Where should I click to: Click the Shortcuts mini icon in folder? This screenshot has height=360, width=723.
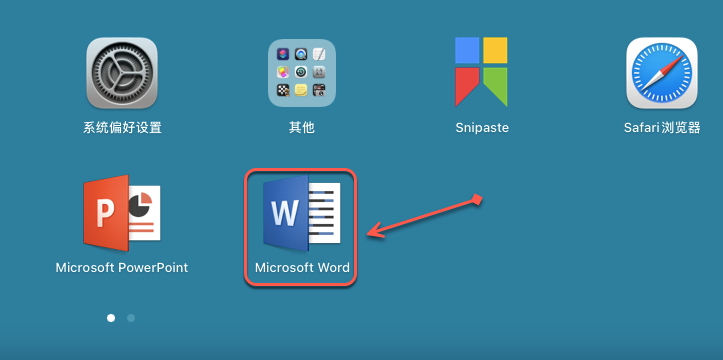point(283,54)
